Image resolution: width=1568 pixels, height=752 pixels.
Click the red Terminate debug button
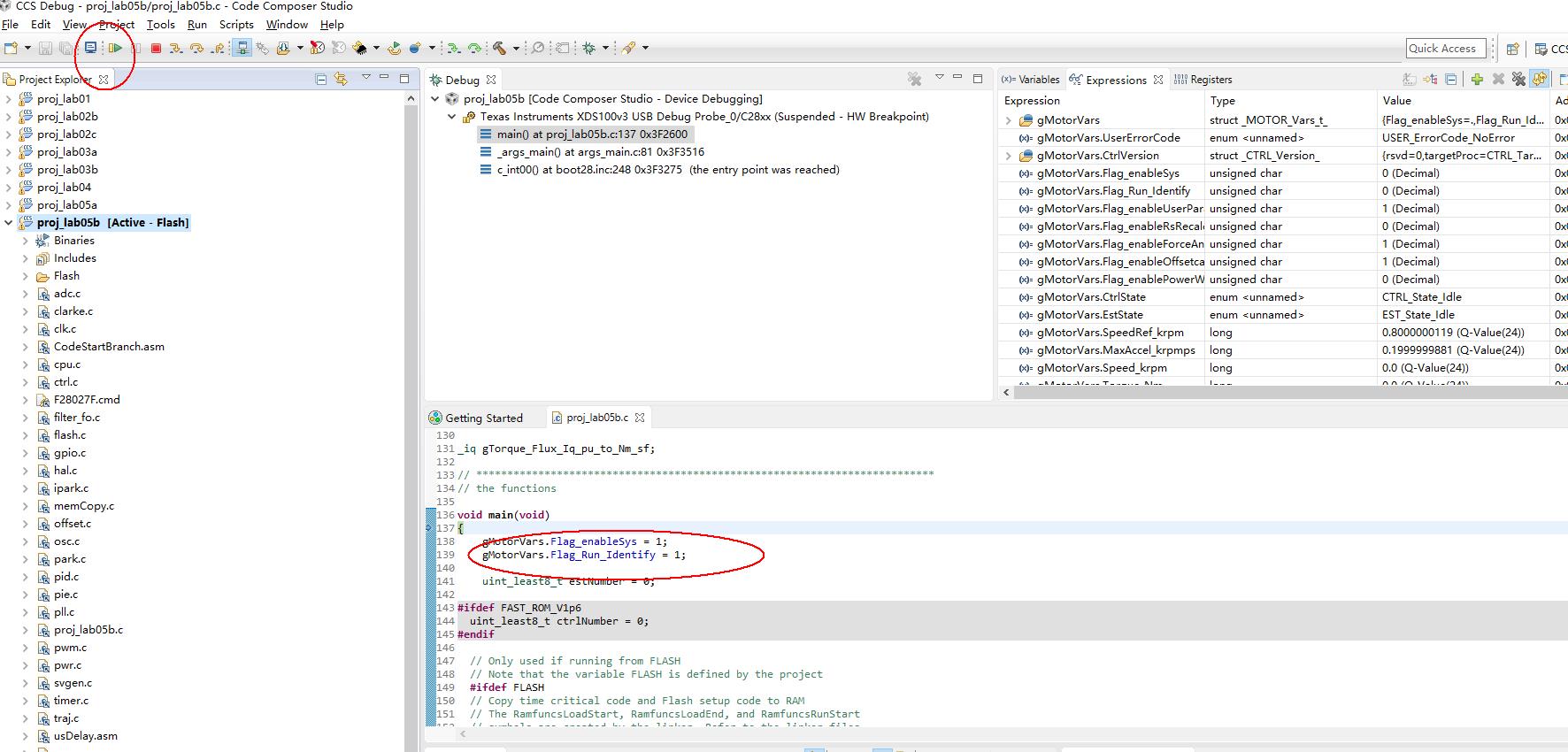click(156, 48)
